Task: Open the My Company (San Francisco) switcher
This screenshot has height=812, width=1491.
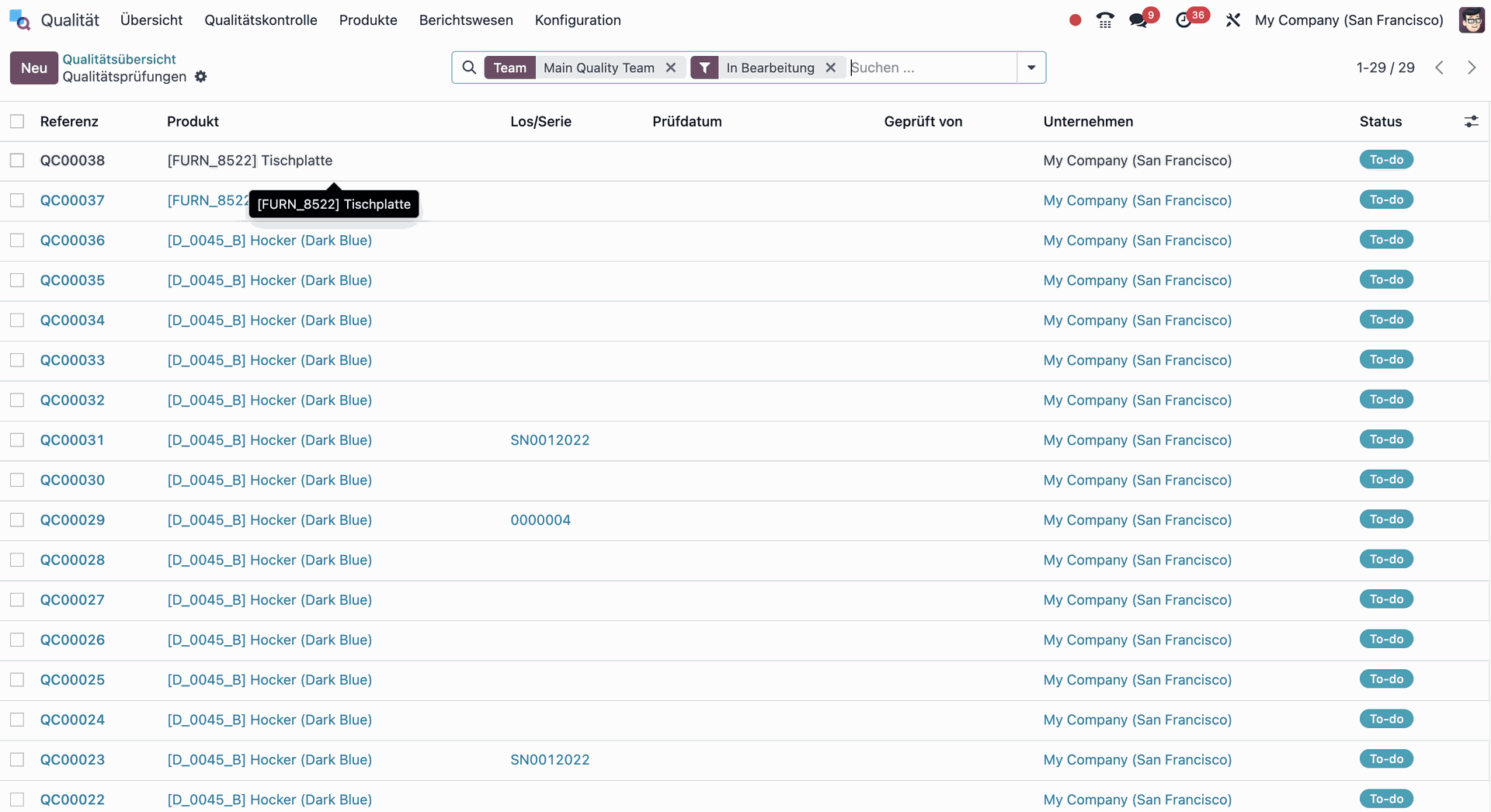Action: [1348, 20]
